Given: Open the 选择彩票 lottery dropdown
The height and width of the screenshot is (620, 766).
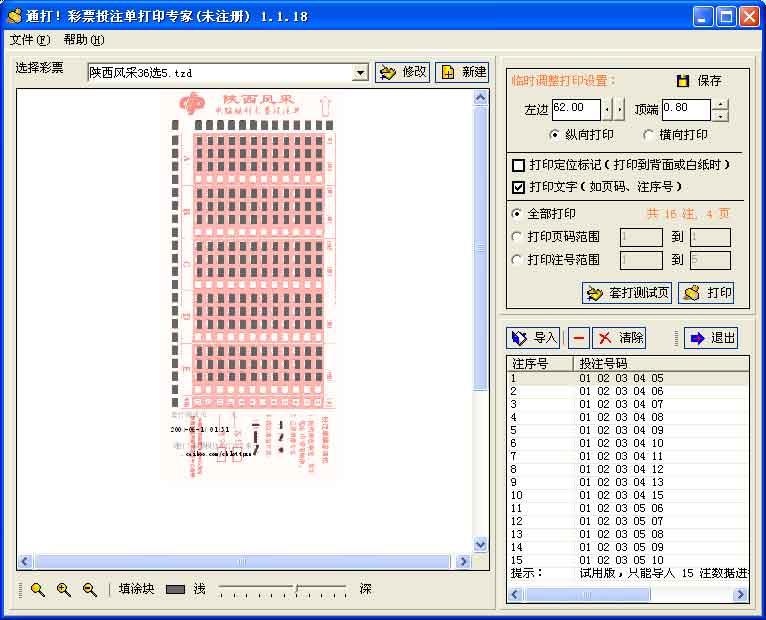Looking at the screenshot, I should point(360,73).
